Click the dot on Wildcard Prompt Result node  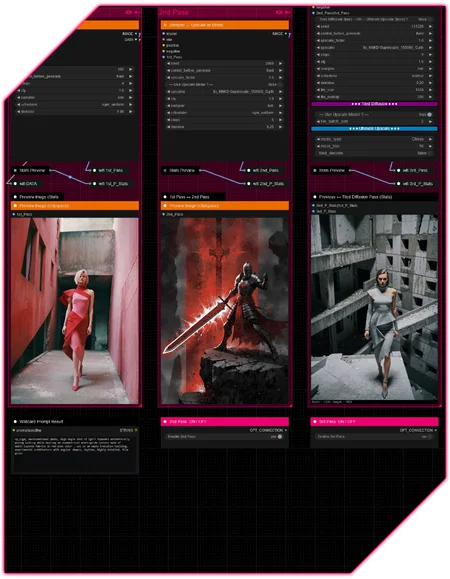(15, 421)
